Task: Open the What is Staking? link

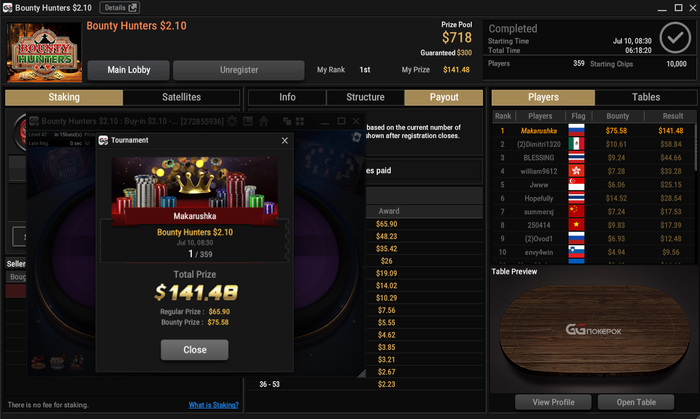Action: click(213, 405)
